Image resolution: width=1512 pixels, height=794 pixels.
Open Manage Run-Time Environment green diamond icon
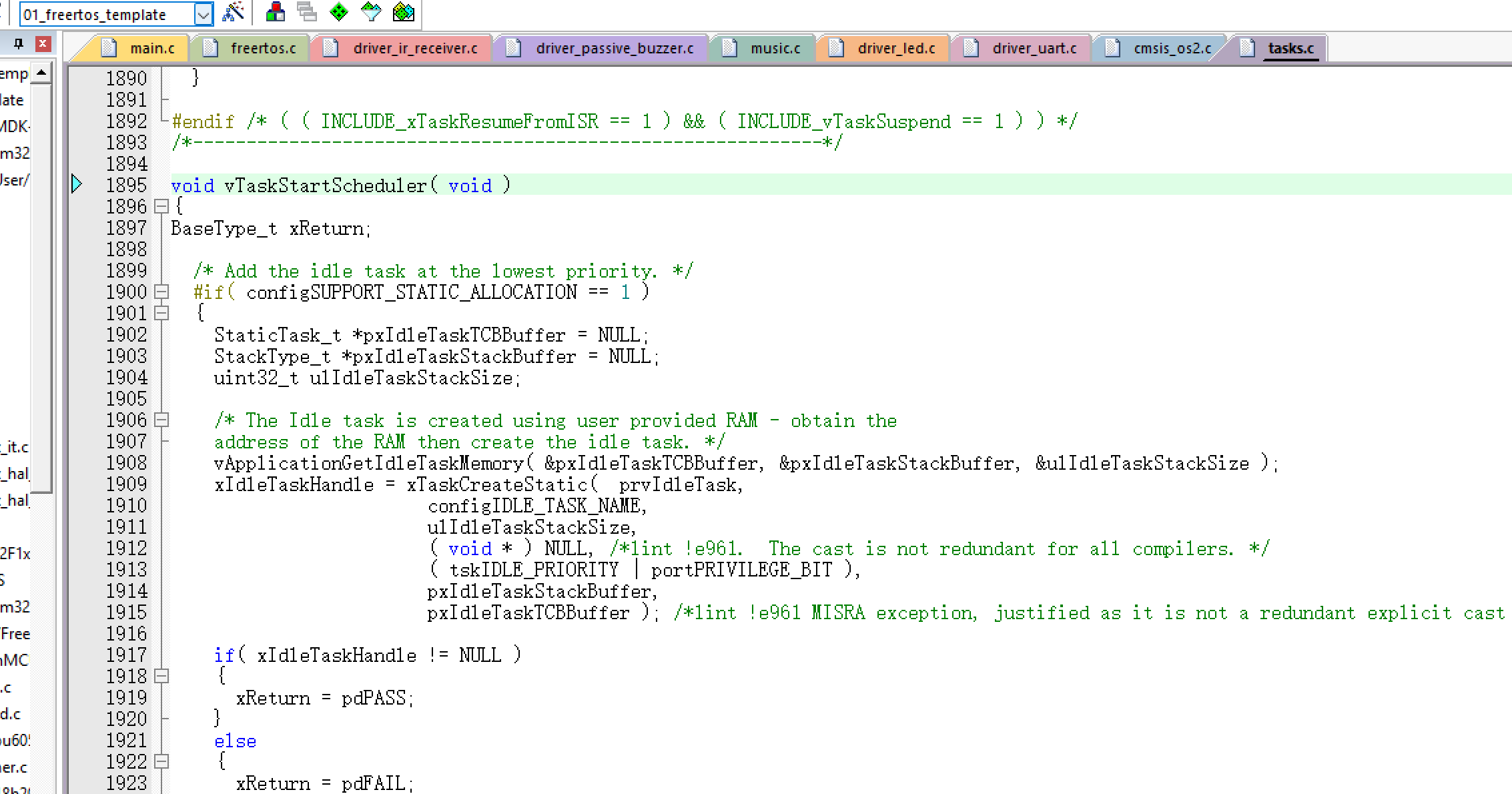pos(339,12)
